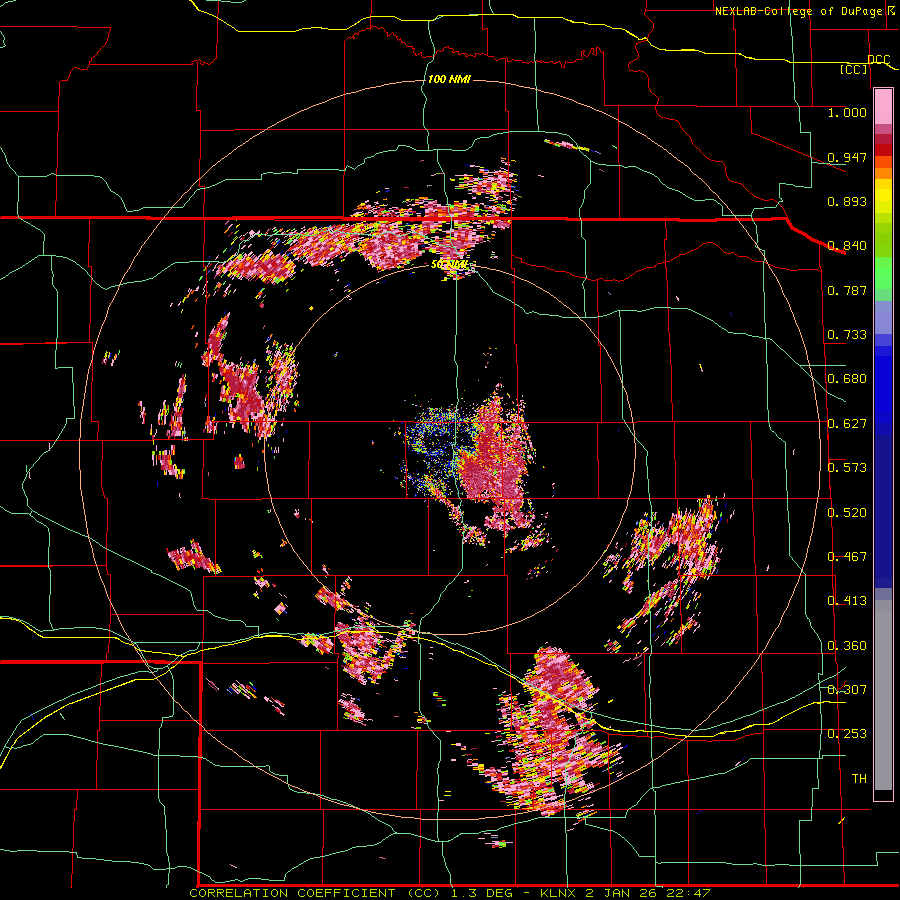Image resolution: width=900 pixels, height=900 pixels.
Task: Select the 0.787 color scale value
Action: tap(847, 290)
